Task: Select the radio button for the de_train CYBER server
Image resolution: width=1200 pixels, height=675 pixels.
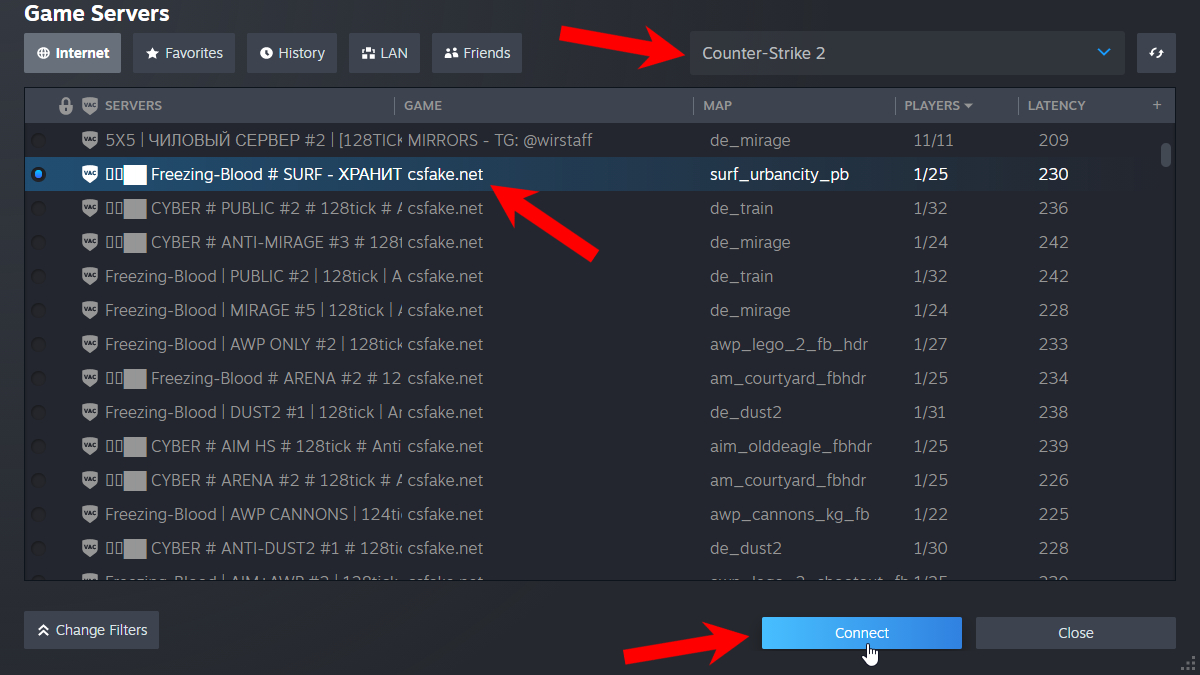Action: [38, 207]
